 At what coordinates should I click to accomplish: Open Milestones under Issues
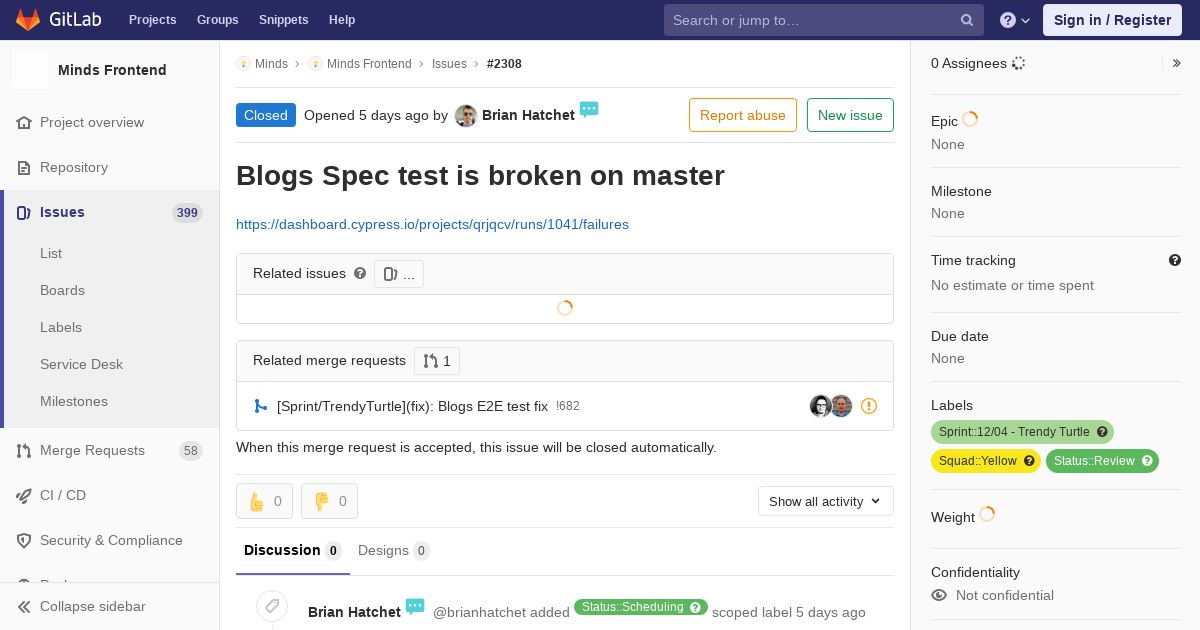click(74, 401)
